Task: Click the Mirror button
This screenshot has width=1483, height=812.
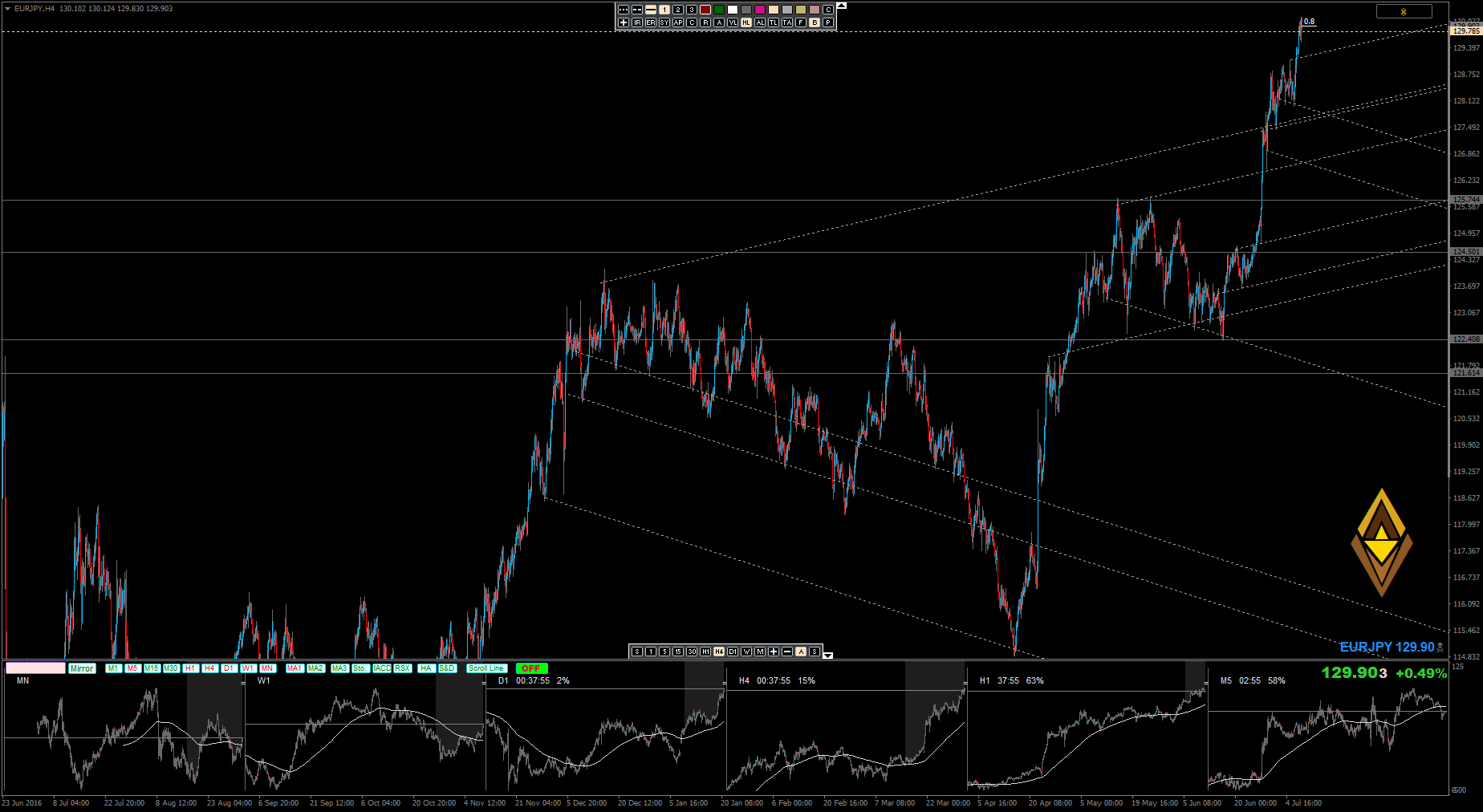Action: point(82,668)
